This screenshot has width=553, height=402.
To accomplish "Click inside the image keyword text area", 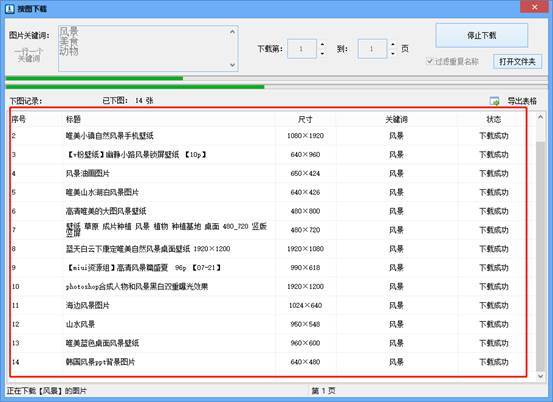I will pos(144,48).
